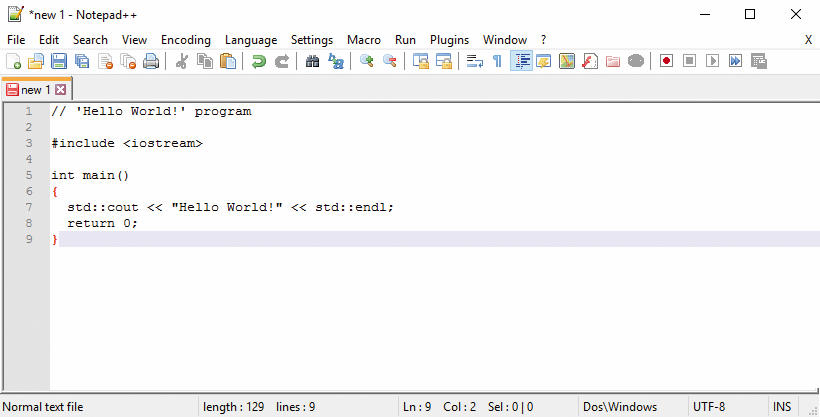Start macro recording with the red dot
This screenshot has height=417, width=820.
pos(666,61)
